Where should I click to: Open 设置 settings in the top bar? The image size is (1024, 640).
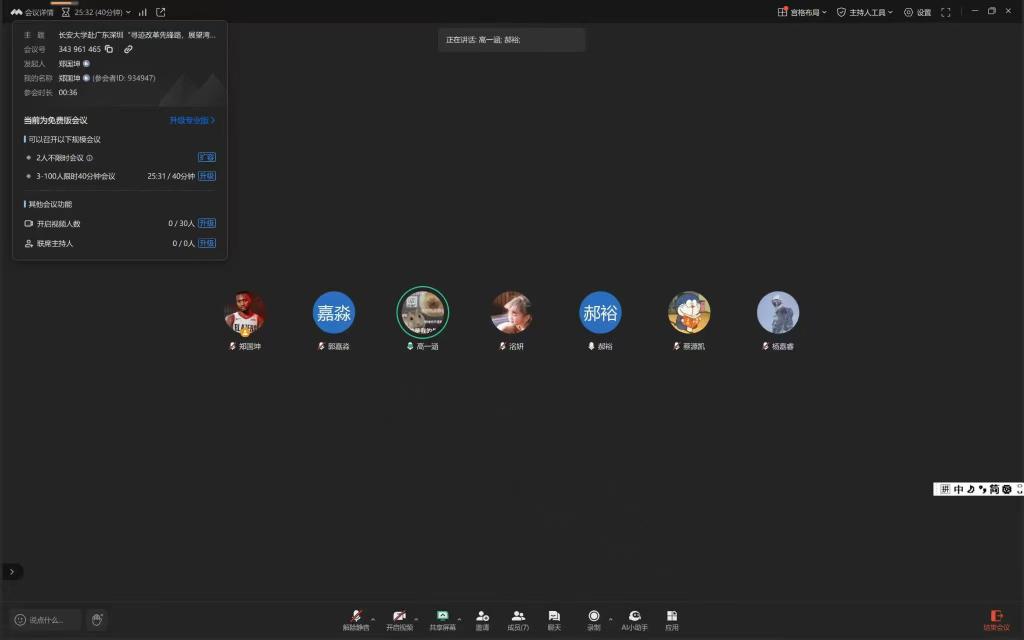pos(917,12)
